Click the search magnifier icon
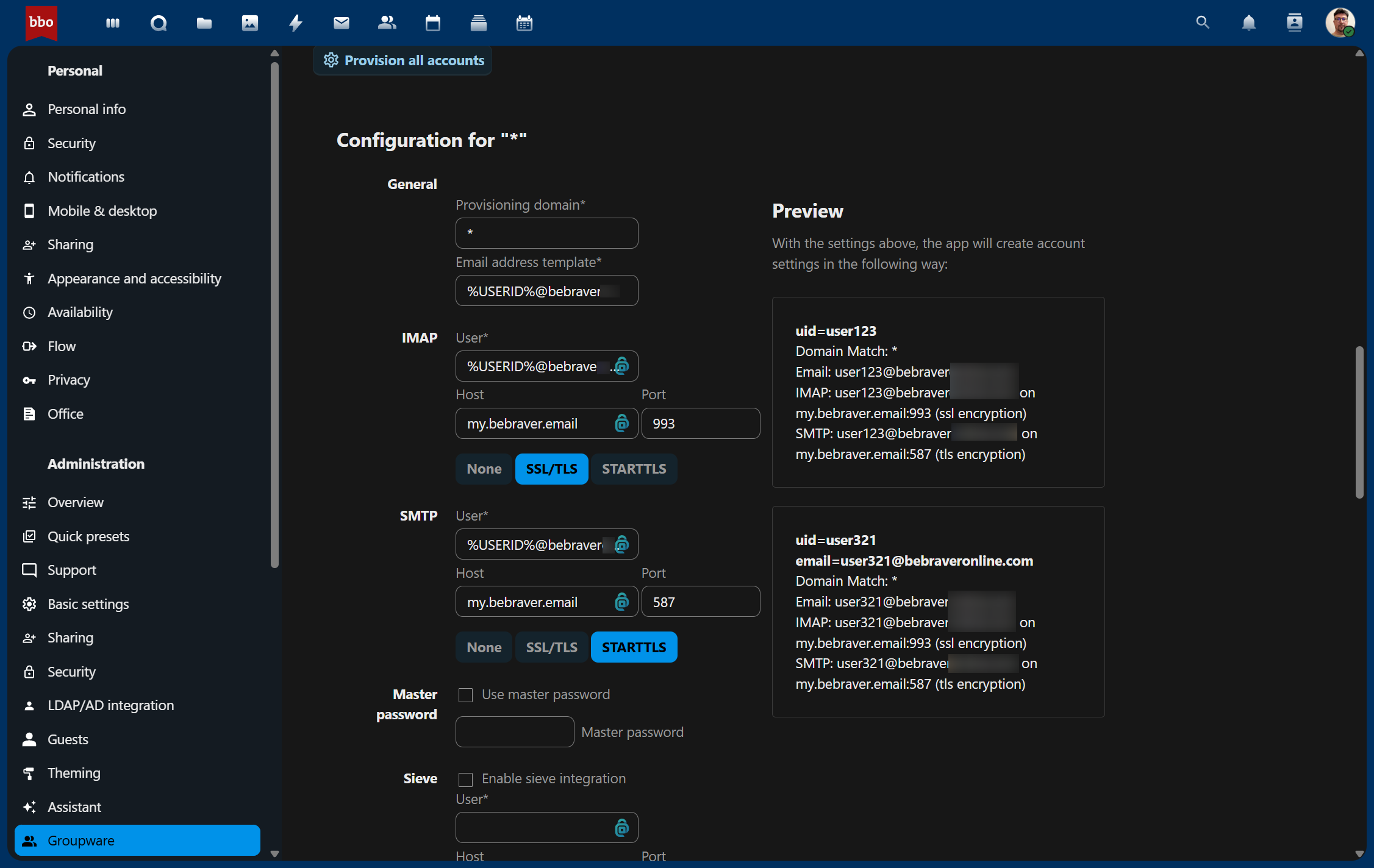The height and width of the screenshot is (868, 1374). click(x=1202, y=23)
